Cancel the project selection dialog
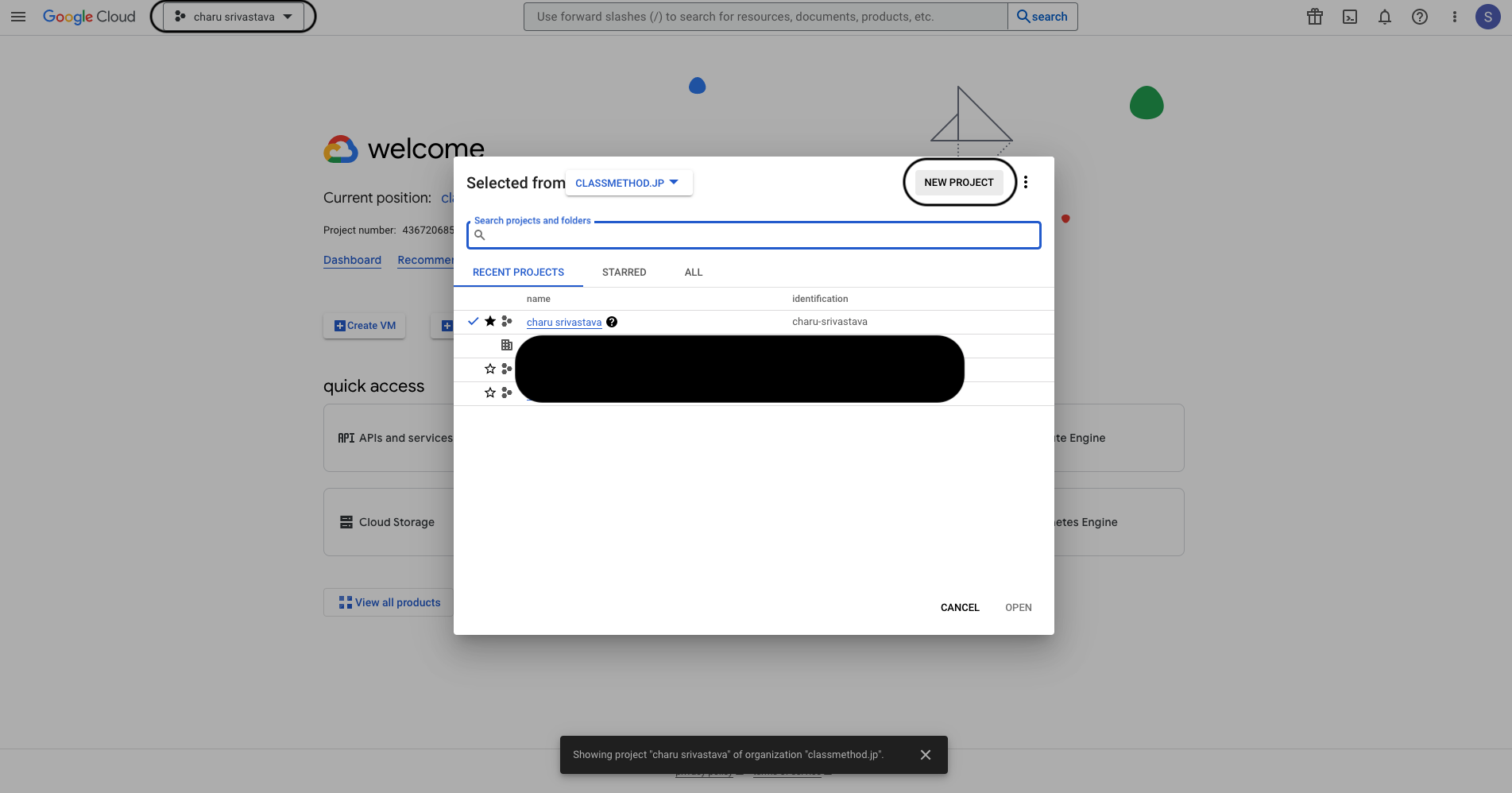Screen dimensions: 1512x793 pos(960,607)
